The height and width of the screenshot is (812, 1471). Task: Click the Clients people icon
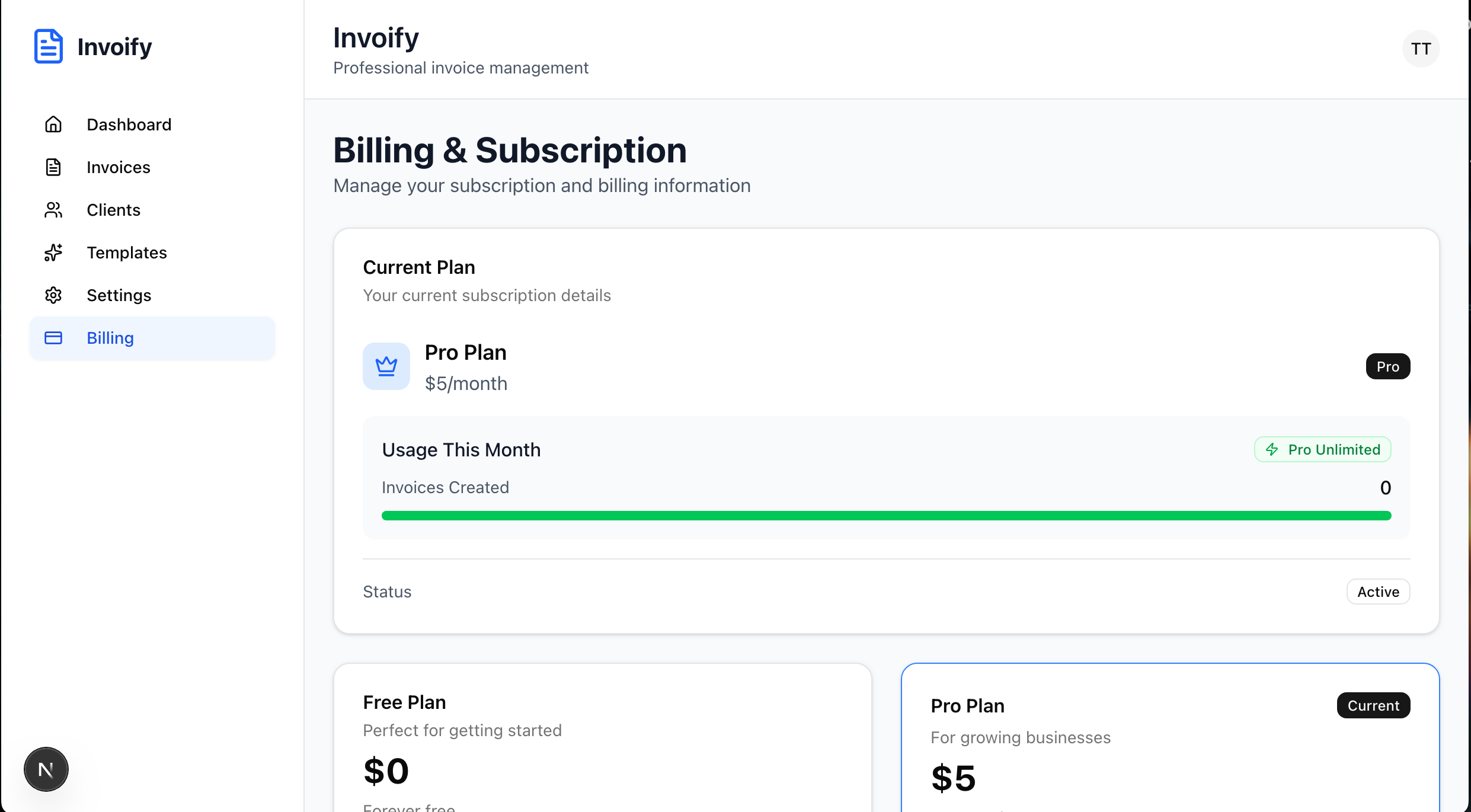point(53,210)
